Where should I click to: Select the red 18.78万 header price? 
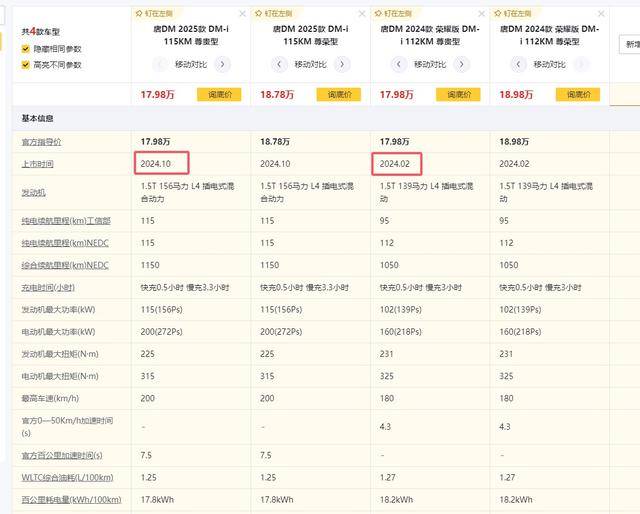point(277,95)
